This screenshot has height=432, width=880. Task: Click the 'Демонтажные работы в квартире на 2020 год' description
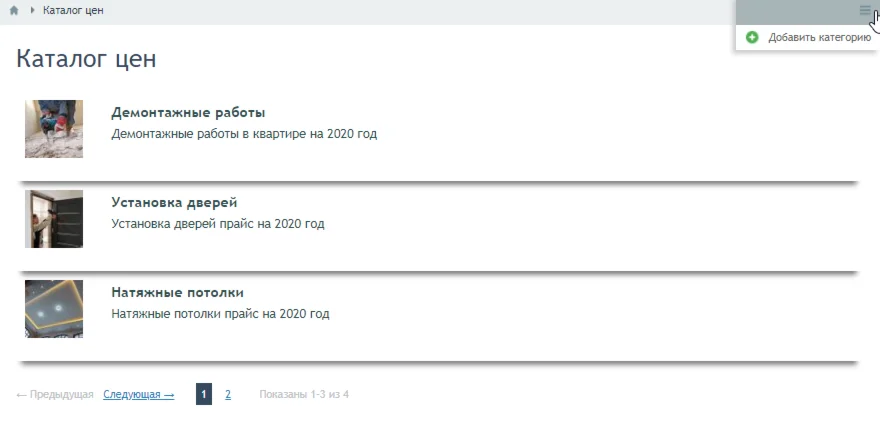coord(244,134)
